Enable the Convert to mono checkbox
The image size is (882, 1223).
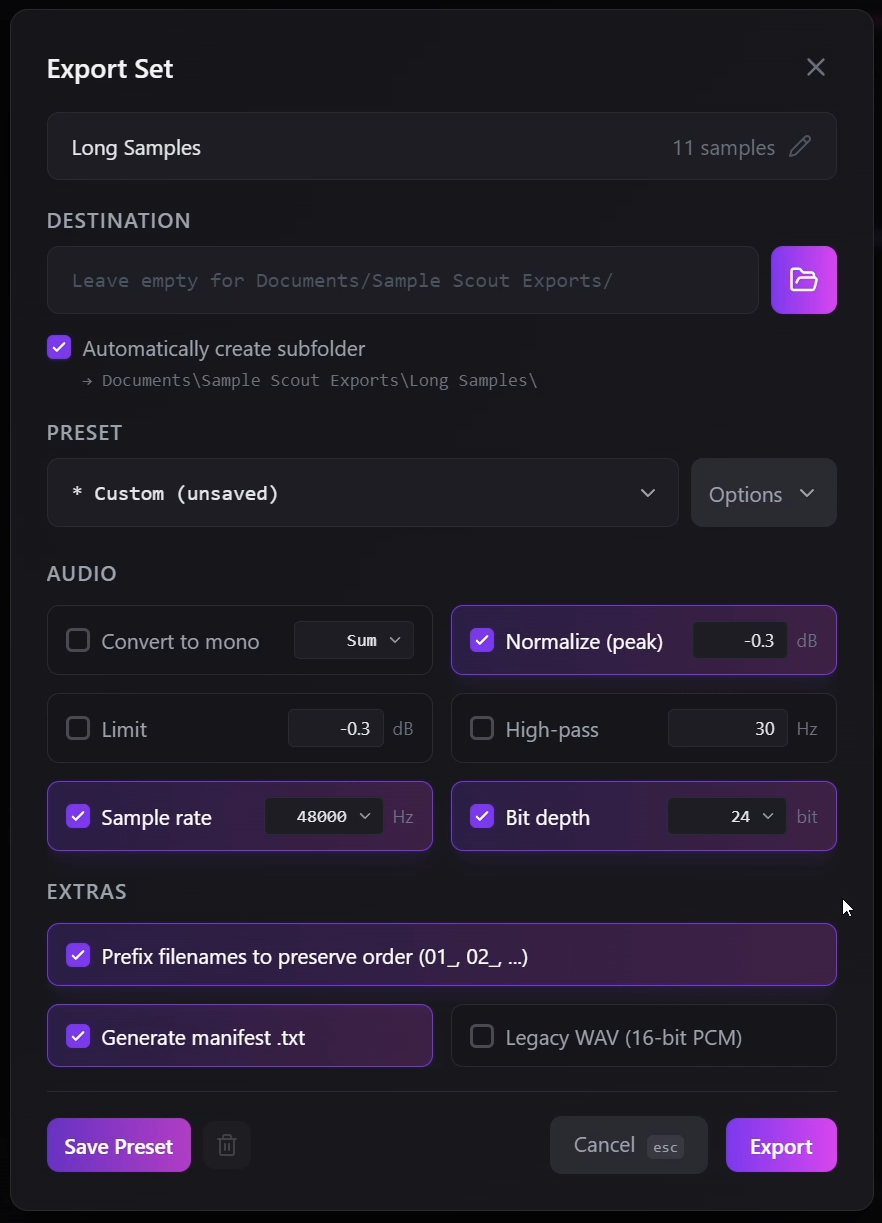pos(78,640)
